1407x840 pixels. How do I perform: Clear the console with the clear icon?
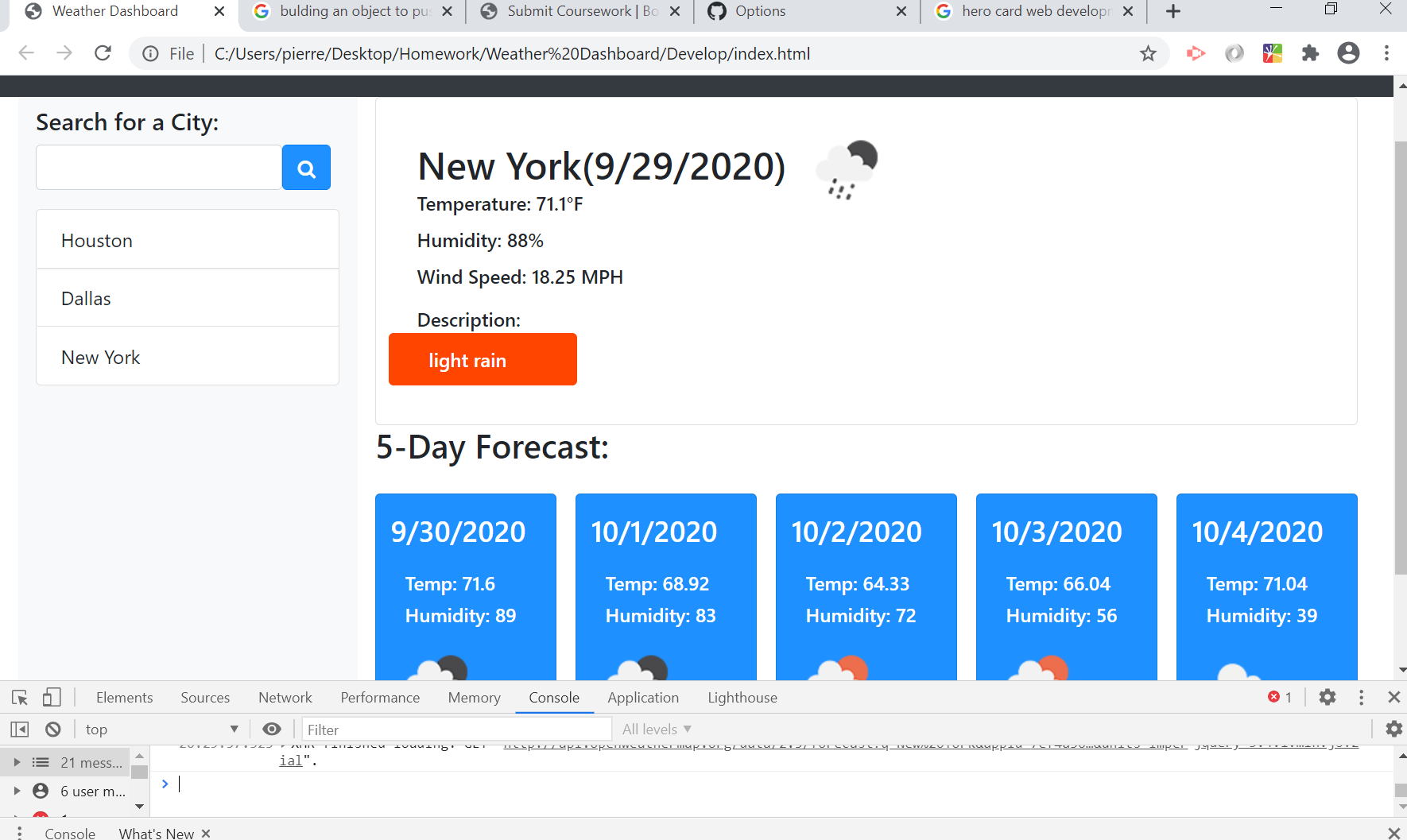pyautogui.click(x=52, y=729)
